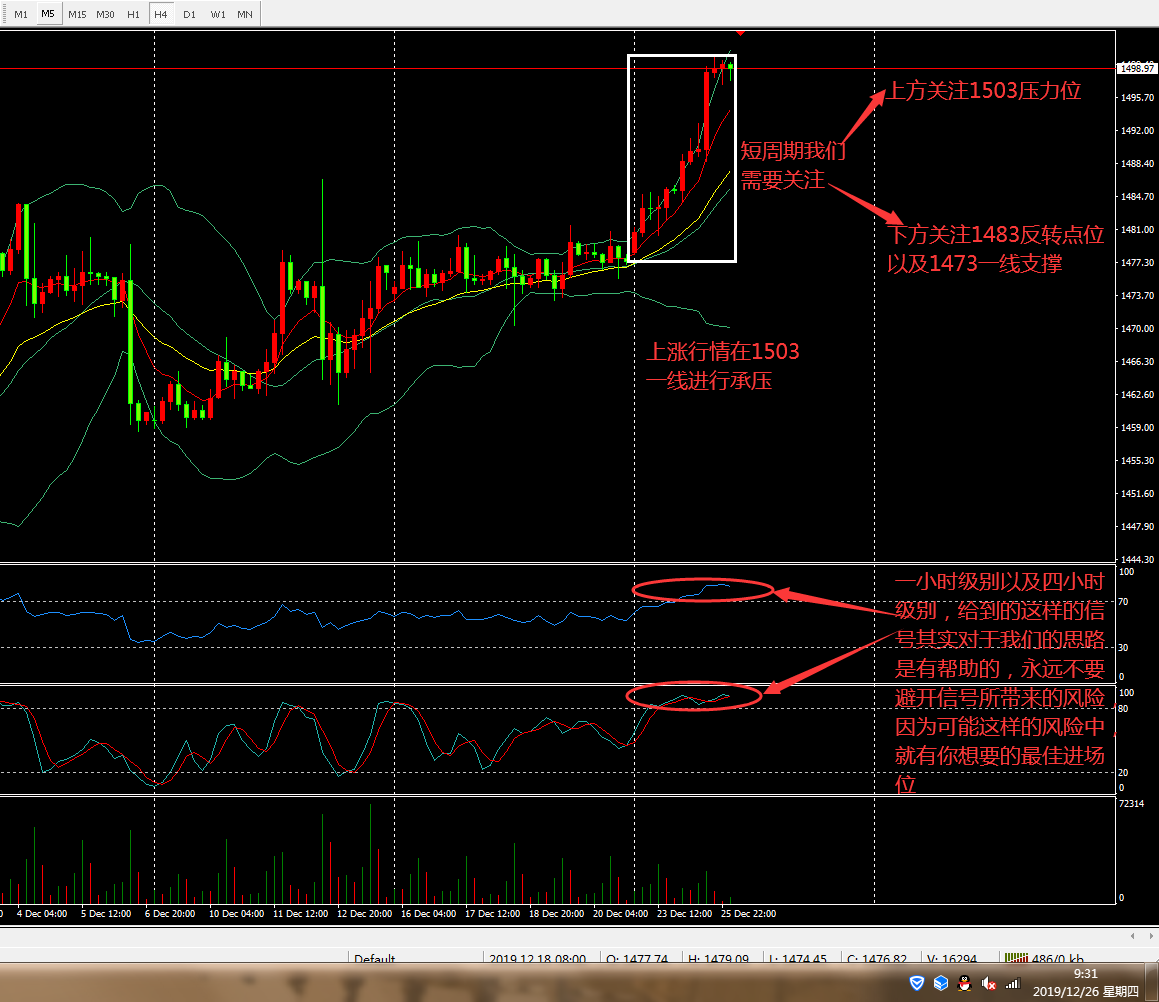
Task: Select the W1 weekly timeframe
Action: point(217,14)
